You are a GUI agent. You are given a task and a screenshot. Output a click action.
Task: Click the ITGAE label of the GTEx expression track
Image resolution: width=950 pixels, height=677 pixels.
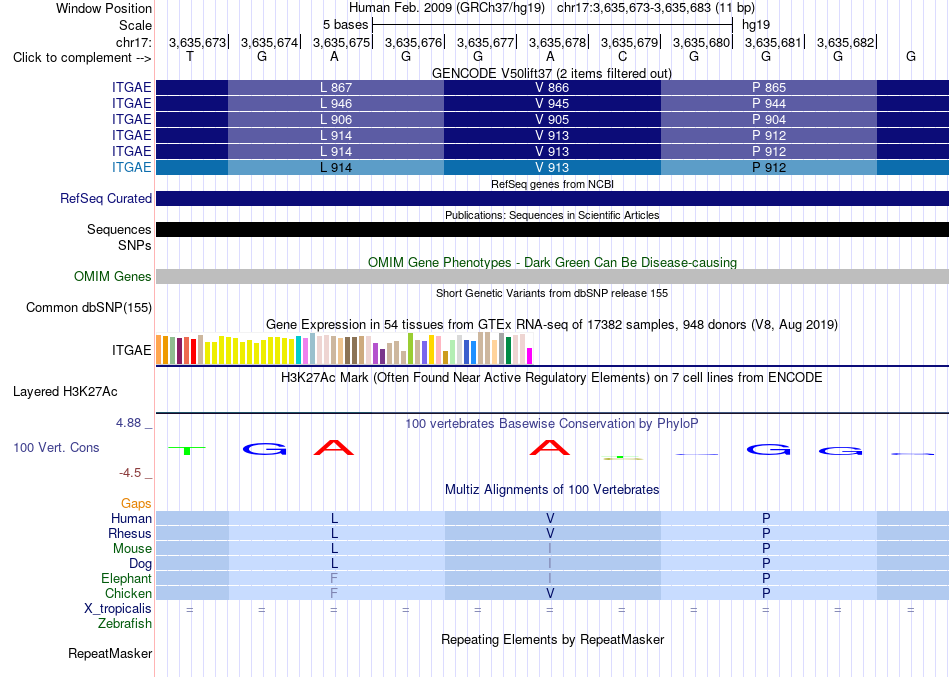131,350
